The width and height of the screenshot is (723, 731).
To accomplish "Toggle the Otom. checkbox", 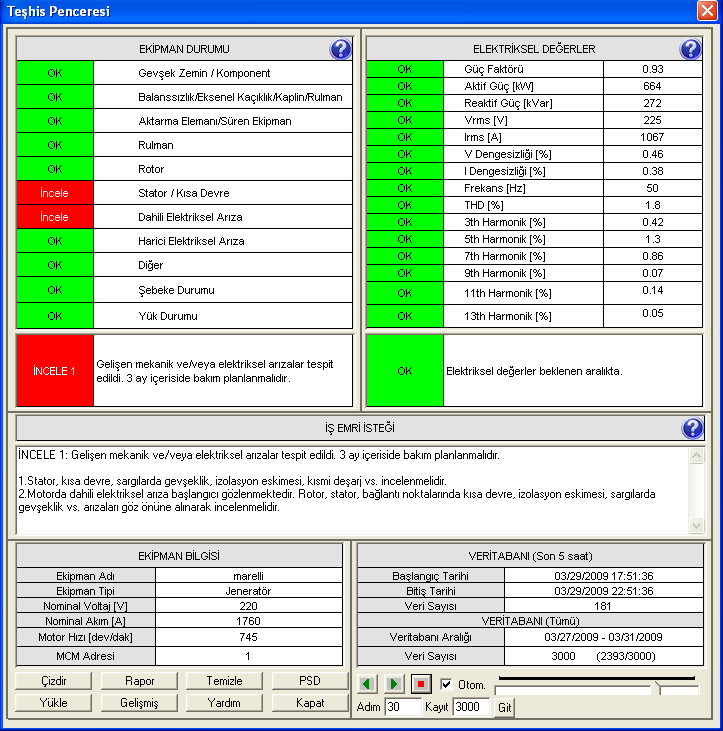I will pyautogui.click(x=446, y=685).
